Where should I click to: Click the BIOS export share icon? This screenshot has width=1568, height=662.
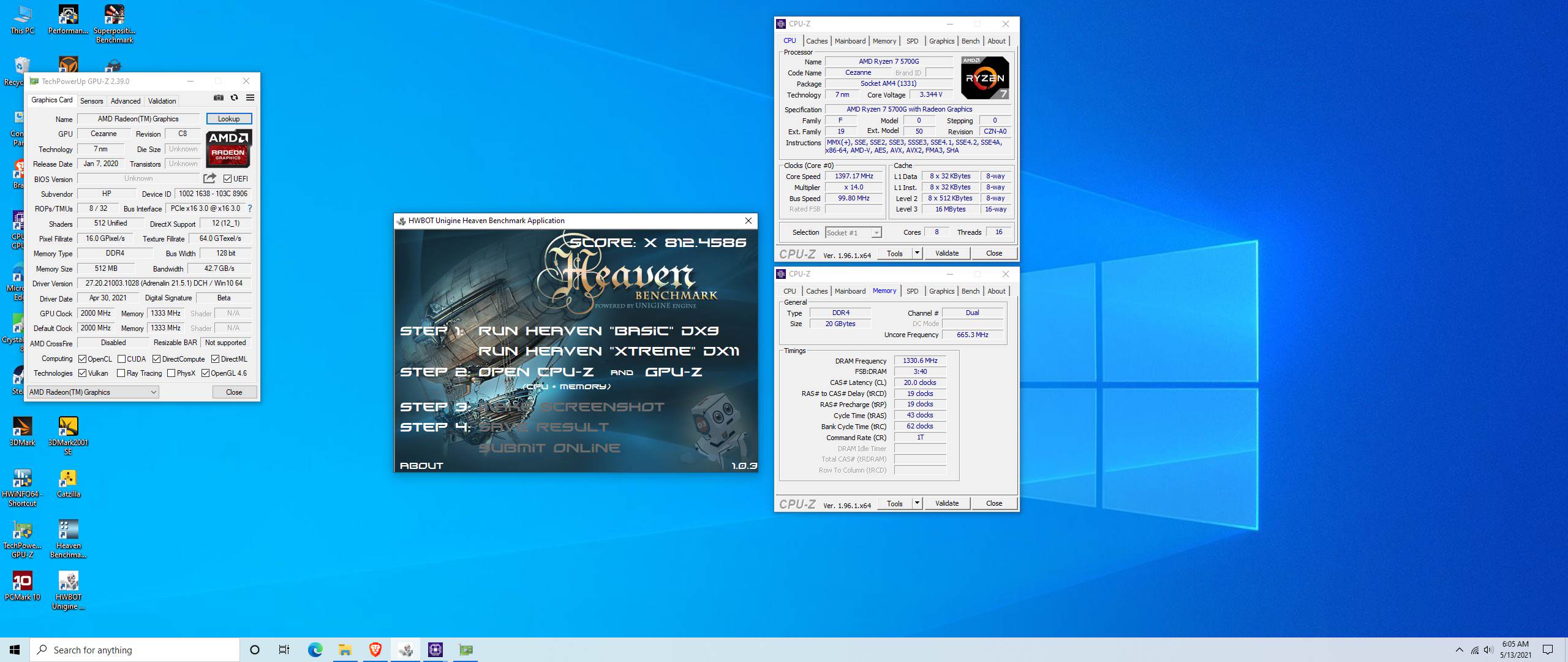click(209, 178)
